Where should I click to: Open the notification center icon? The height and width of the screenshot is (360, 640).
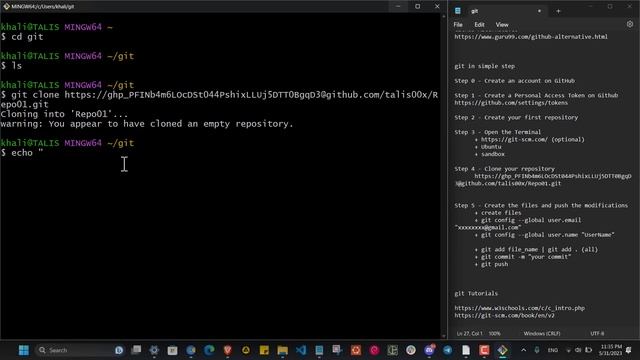[629, 350]
